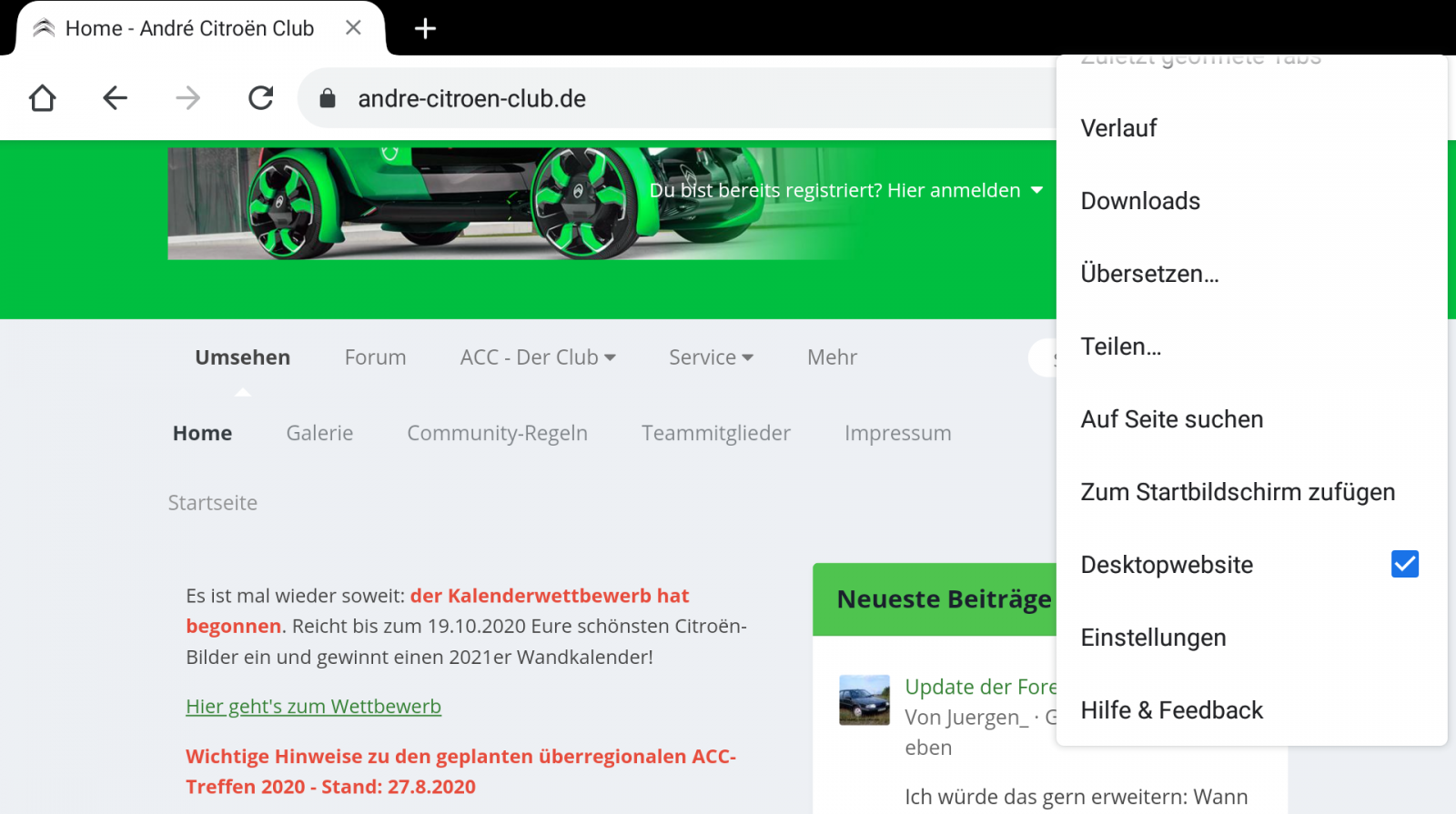Screen dimensions: 1456x814
Task: Open the Mehr navigation item
Action: pos(832,357)
